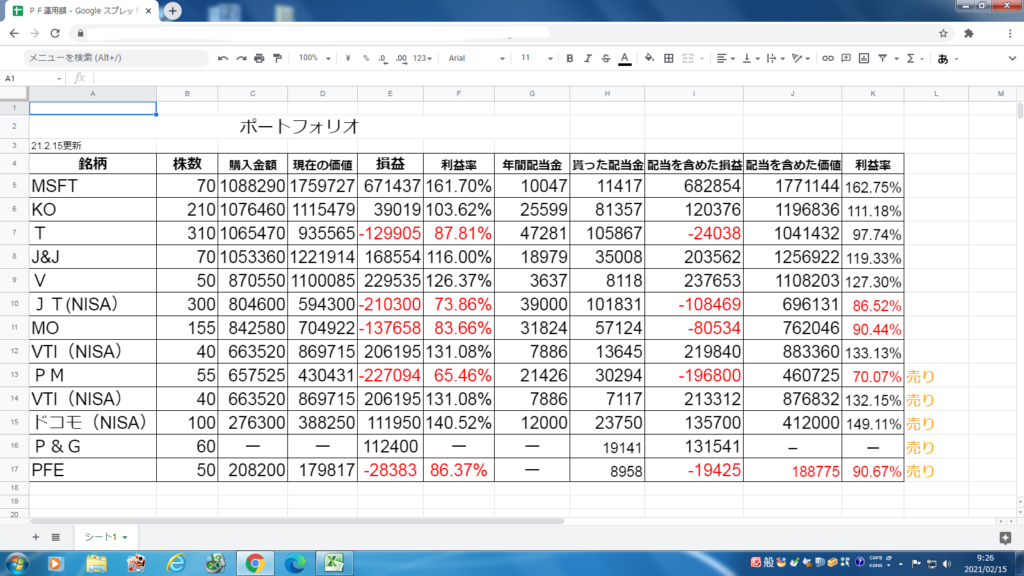
Task: Select the ポートフォリオ title cell
Action: [x=299, y=126]
